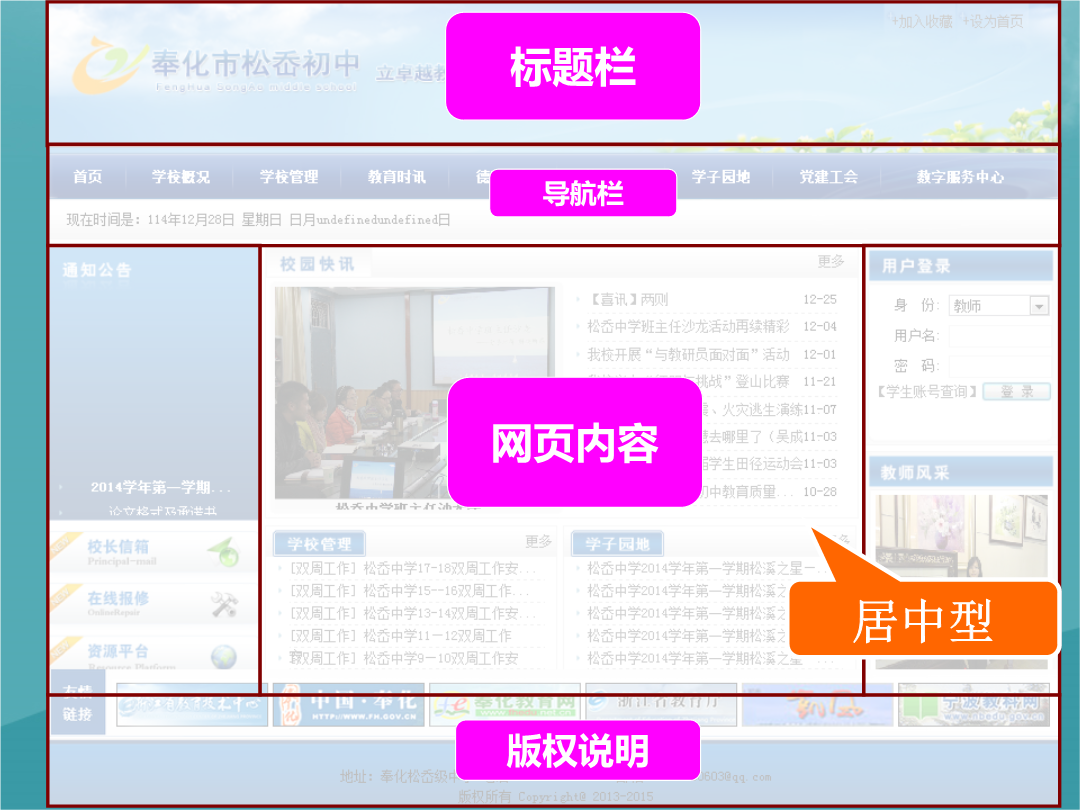Click the 校长信箱 link text
This screenshot has height=810, width=1080.
[x=118, y=546]
